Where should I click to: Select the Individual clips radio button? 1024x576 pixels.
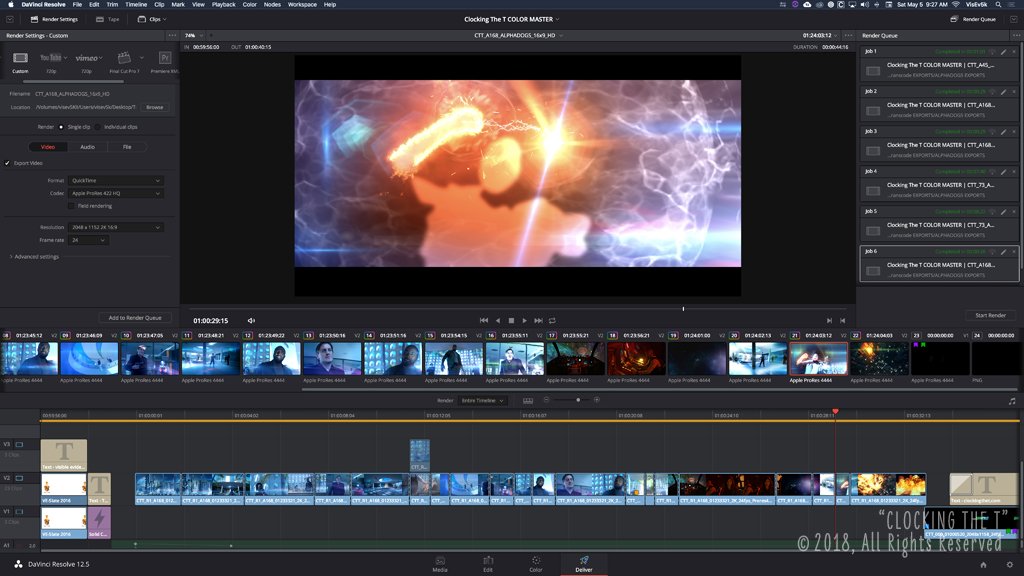coord(99,127)
